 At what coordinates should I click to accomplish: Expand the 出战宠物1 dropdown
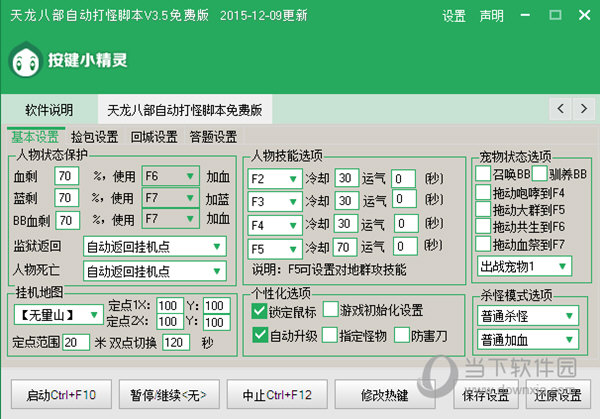[x=524, y=266]
